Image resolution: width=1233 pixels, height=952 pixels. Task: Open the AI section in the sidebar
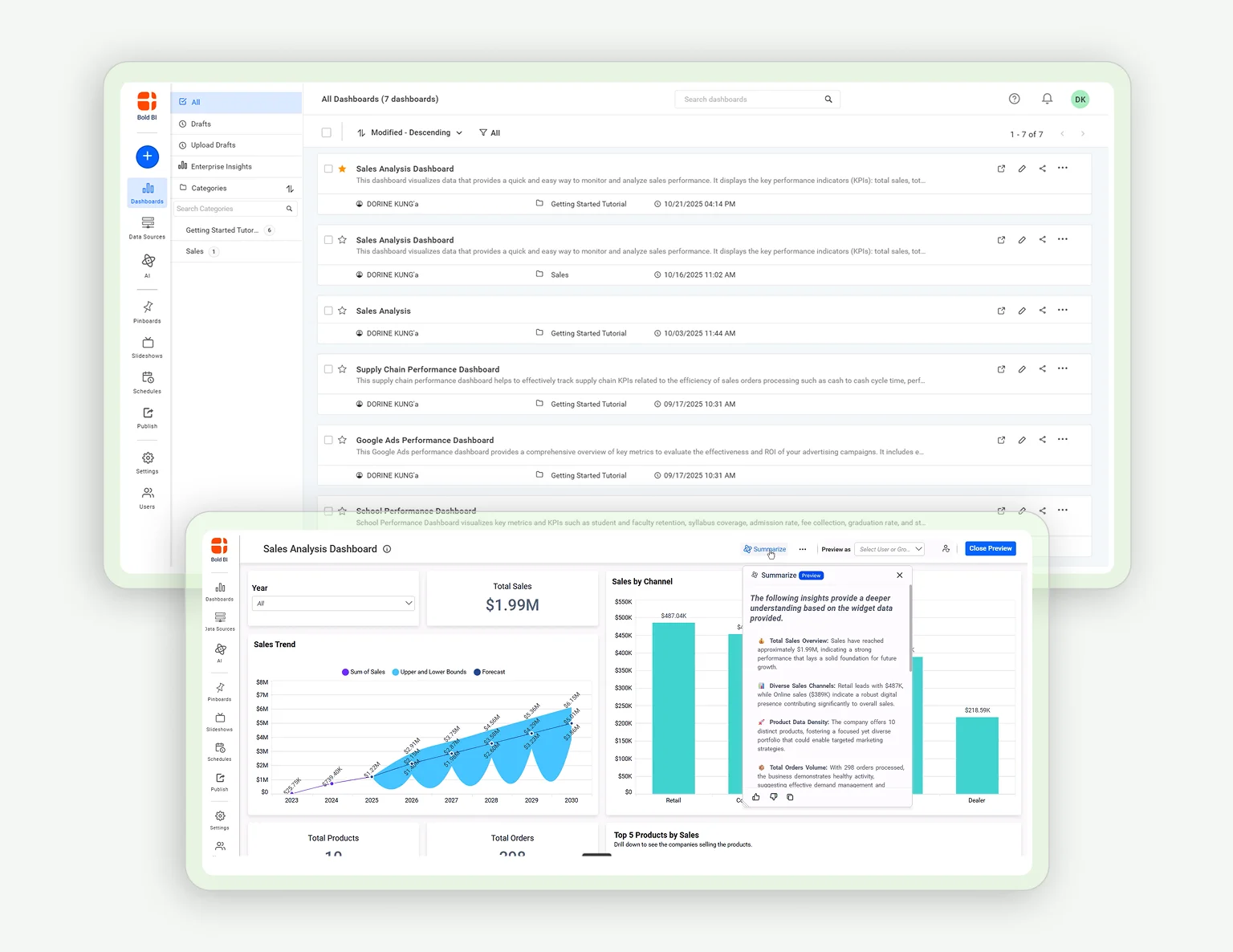(147, 266)
